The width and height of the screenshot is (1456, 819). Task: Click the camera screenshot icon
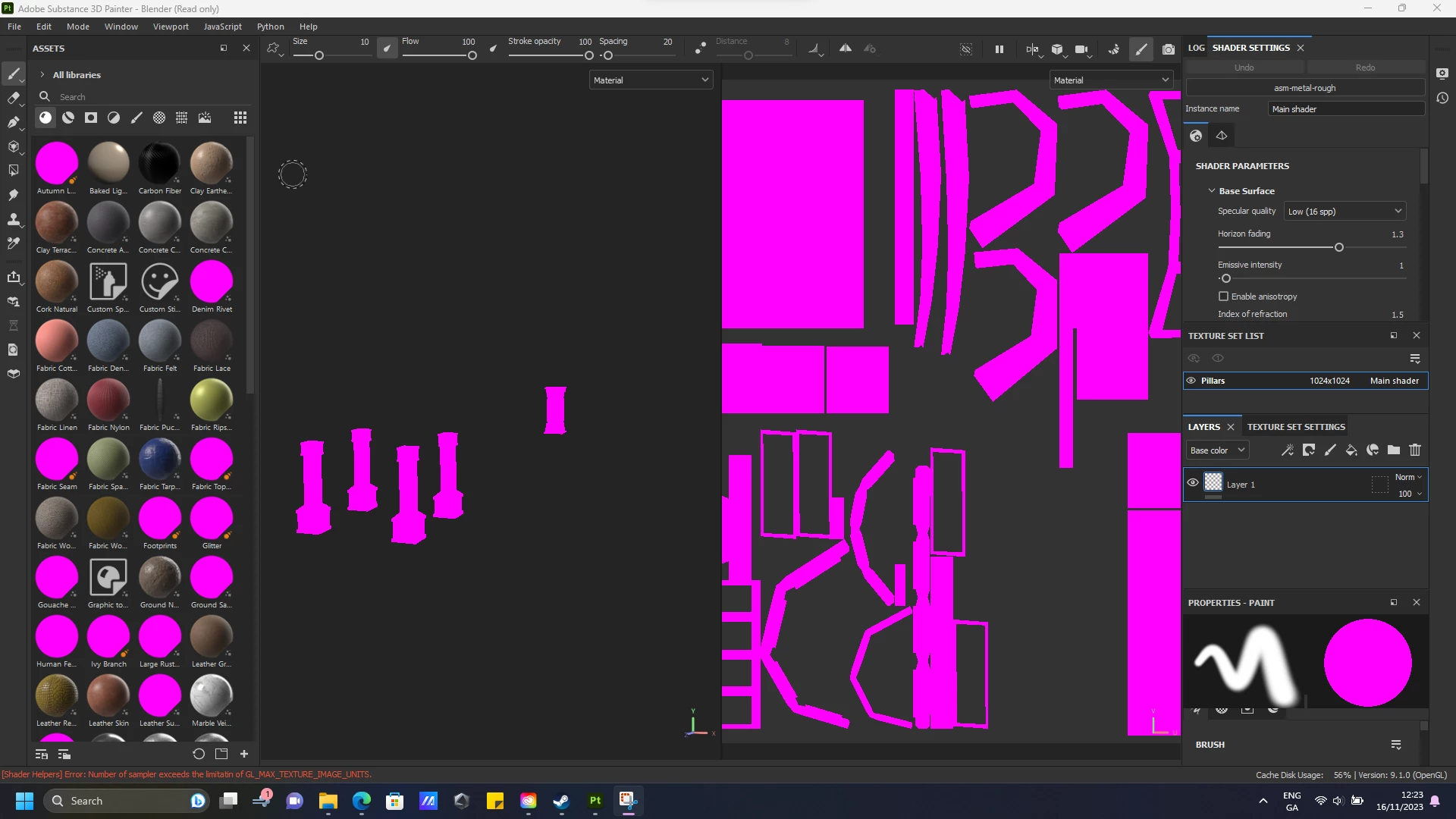(x=1169, y=49)
